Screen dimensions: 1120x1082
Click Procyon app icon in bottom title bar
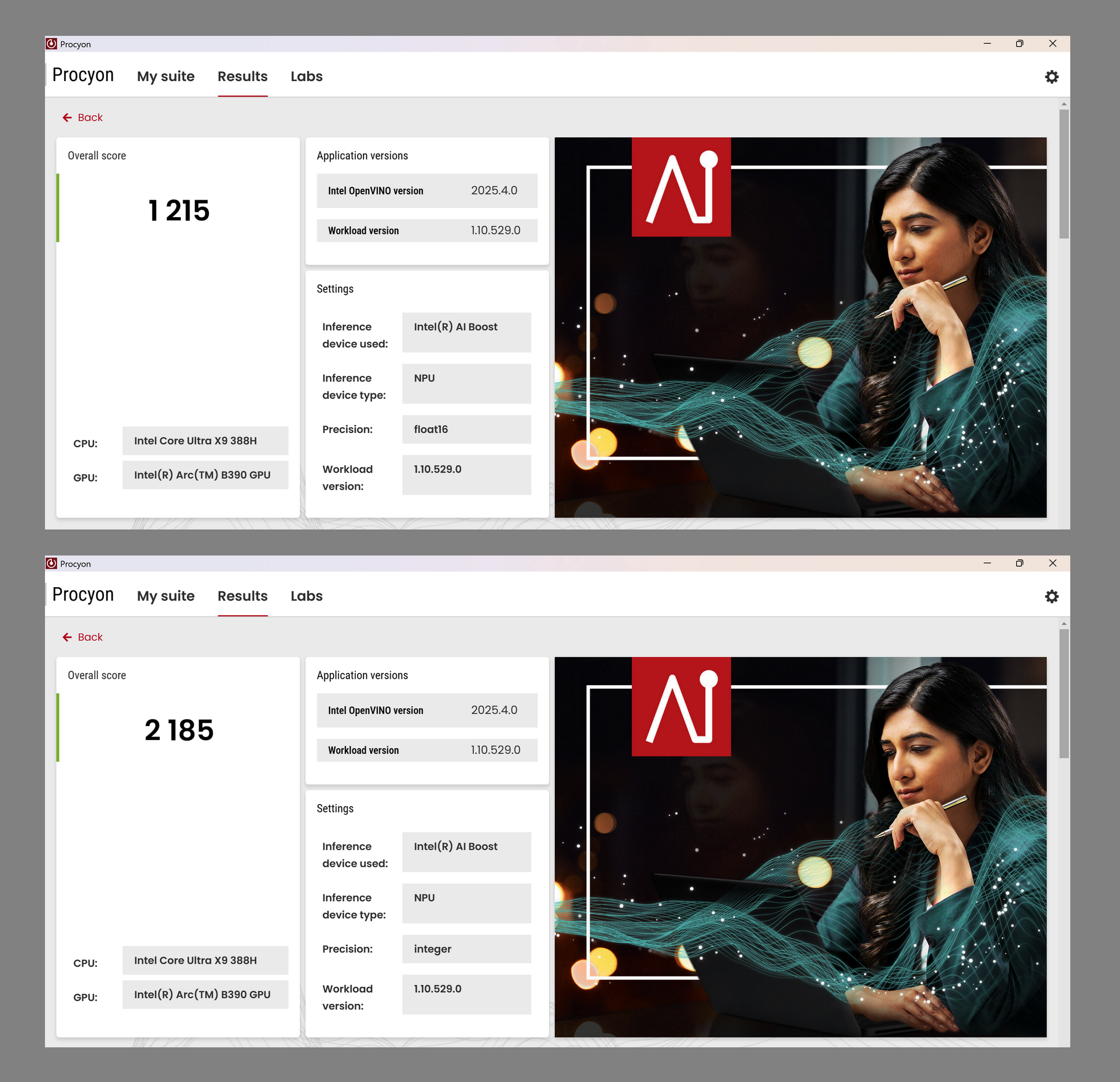(52, 563)
